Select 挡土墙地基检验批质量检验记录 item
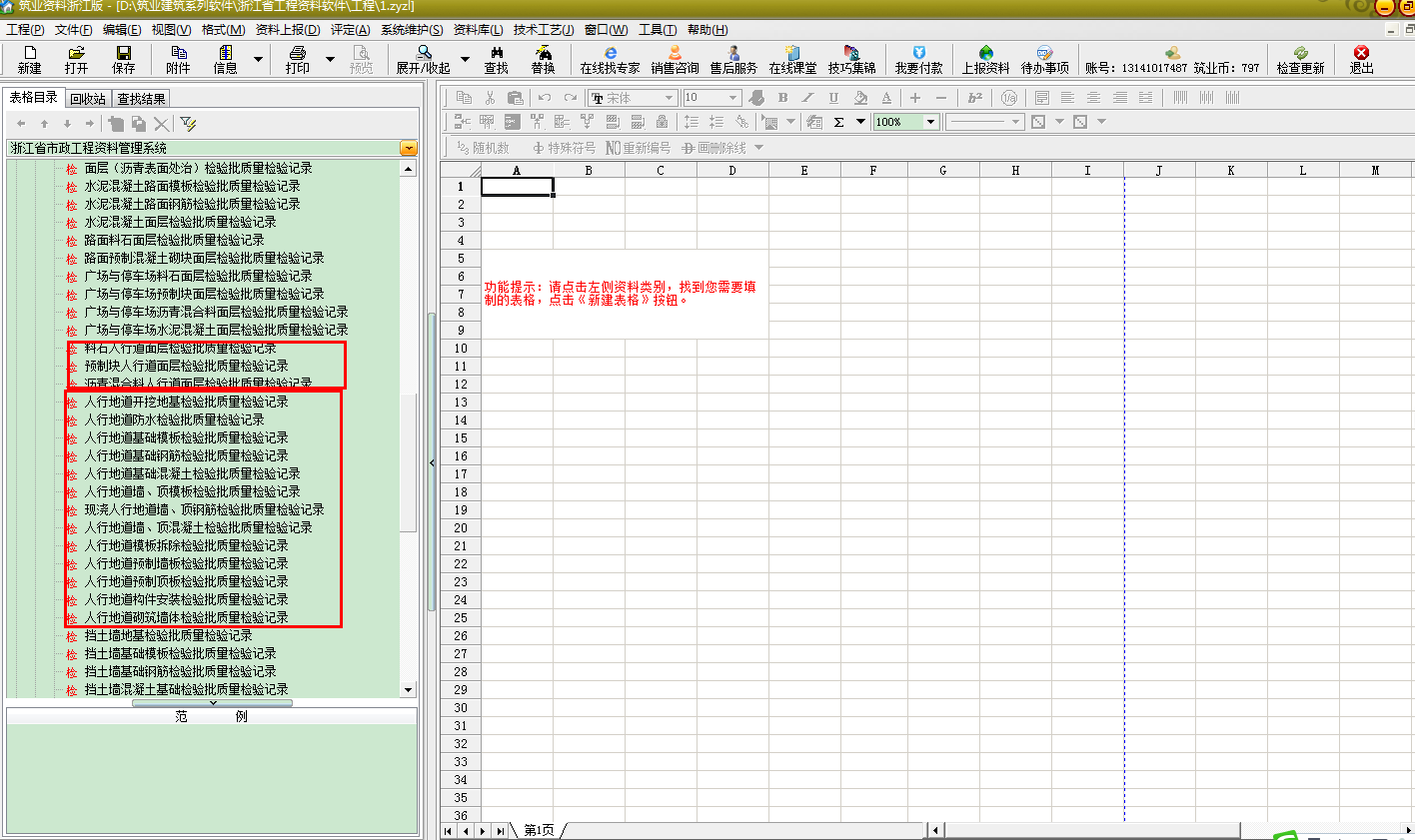The image size is (1415, 840). (168, 635)
